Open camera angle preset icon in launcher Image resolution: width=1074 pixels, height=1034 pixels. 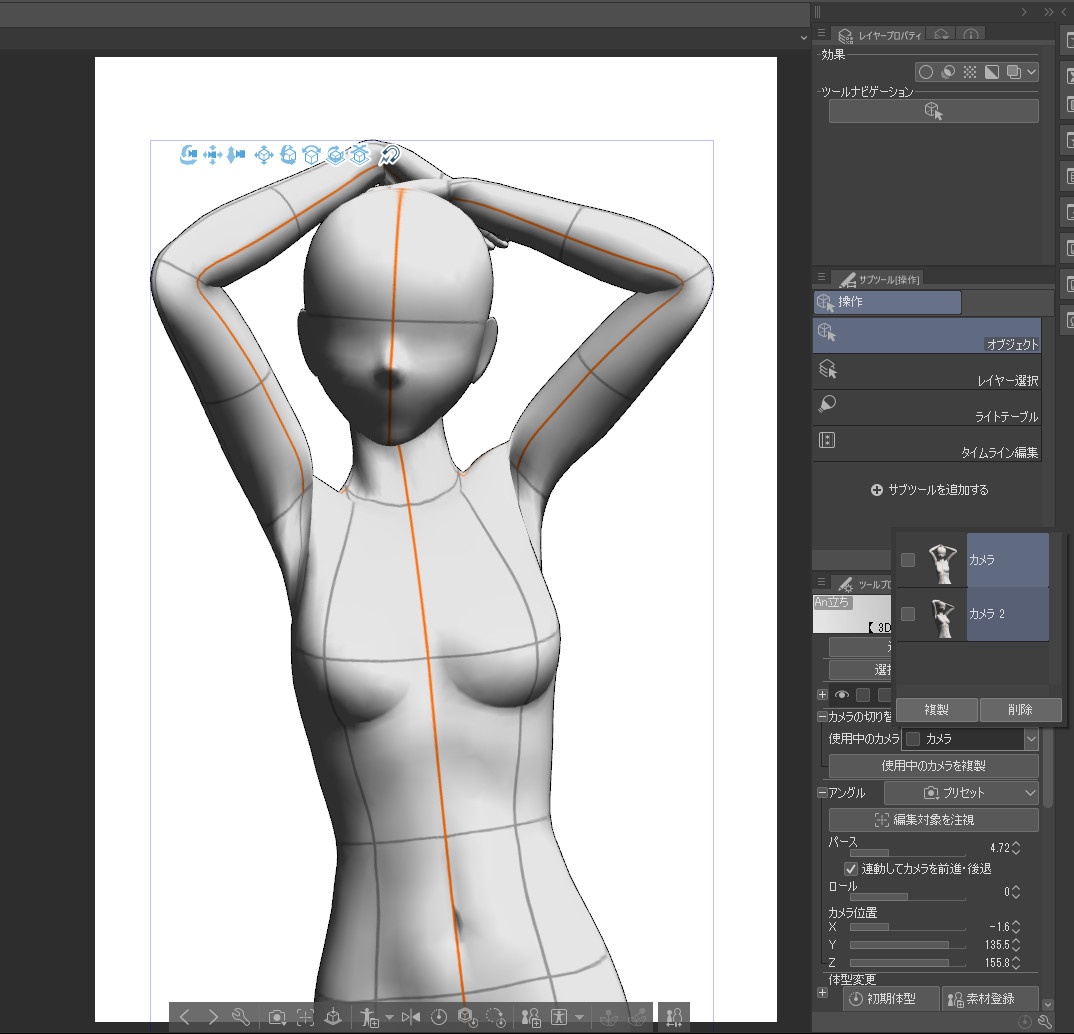[x=277, y=1018]
